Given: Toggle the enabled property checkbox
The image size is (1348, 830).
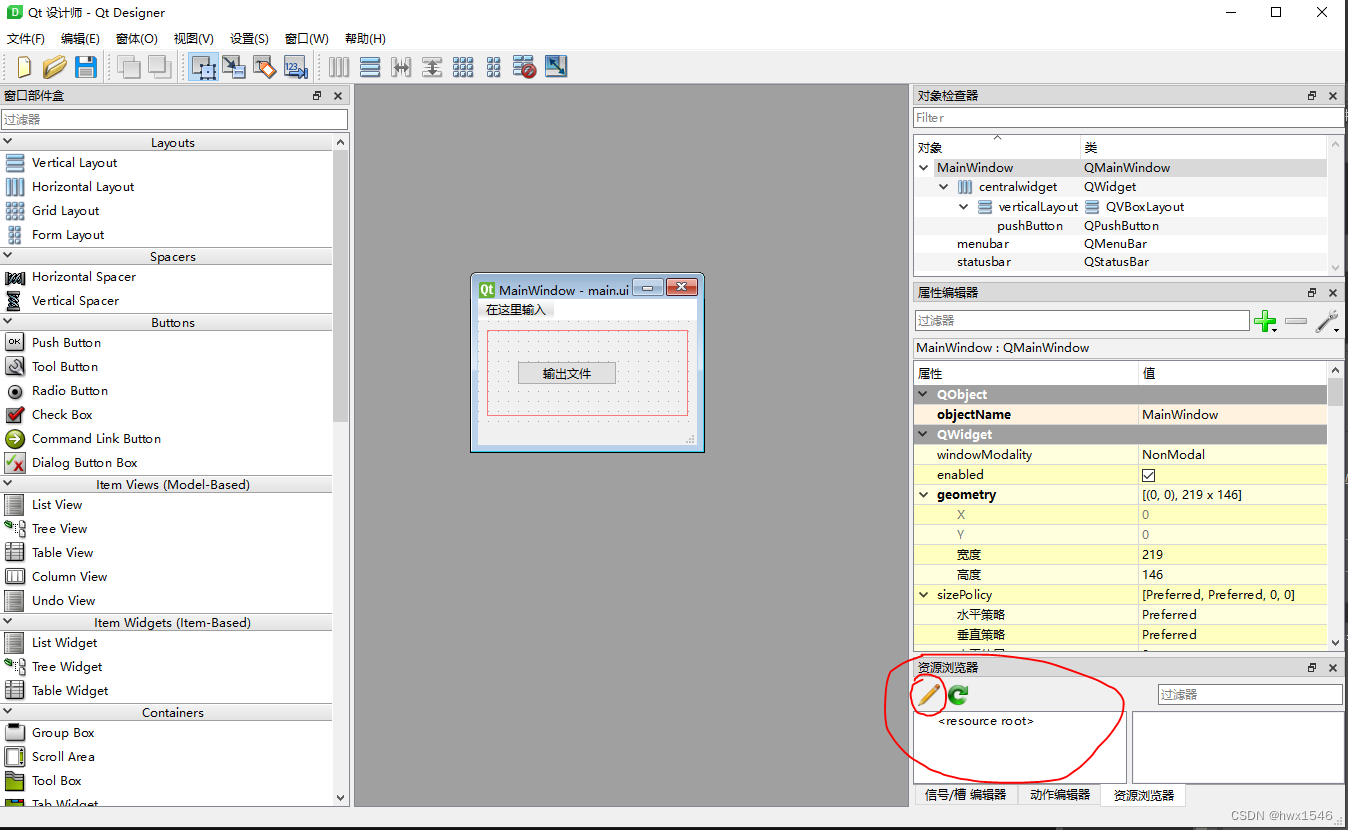Looking at the screenshot, I should point(1148,475).
